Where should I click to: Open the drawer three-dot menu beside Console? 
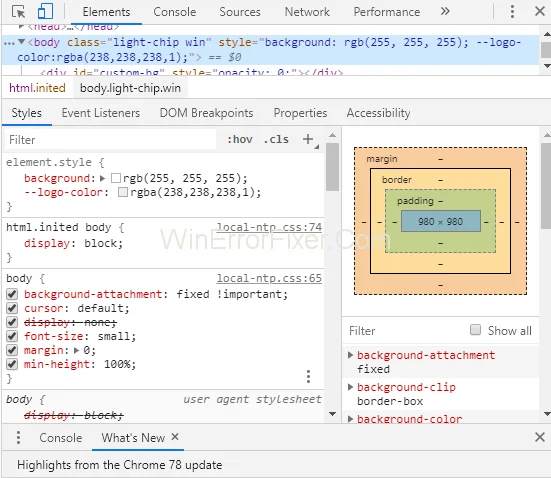18,438
